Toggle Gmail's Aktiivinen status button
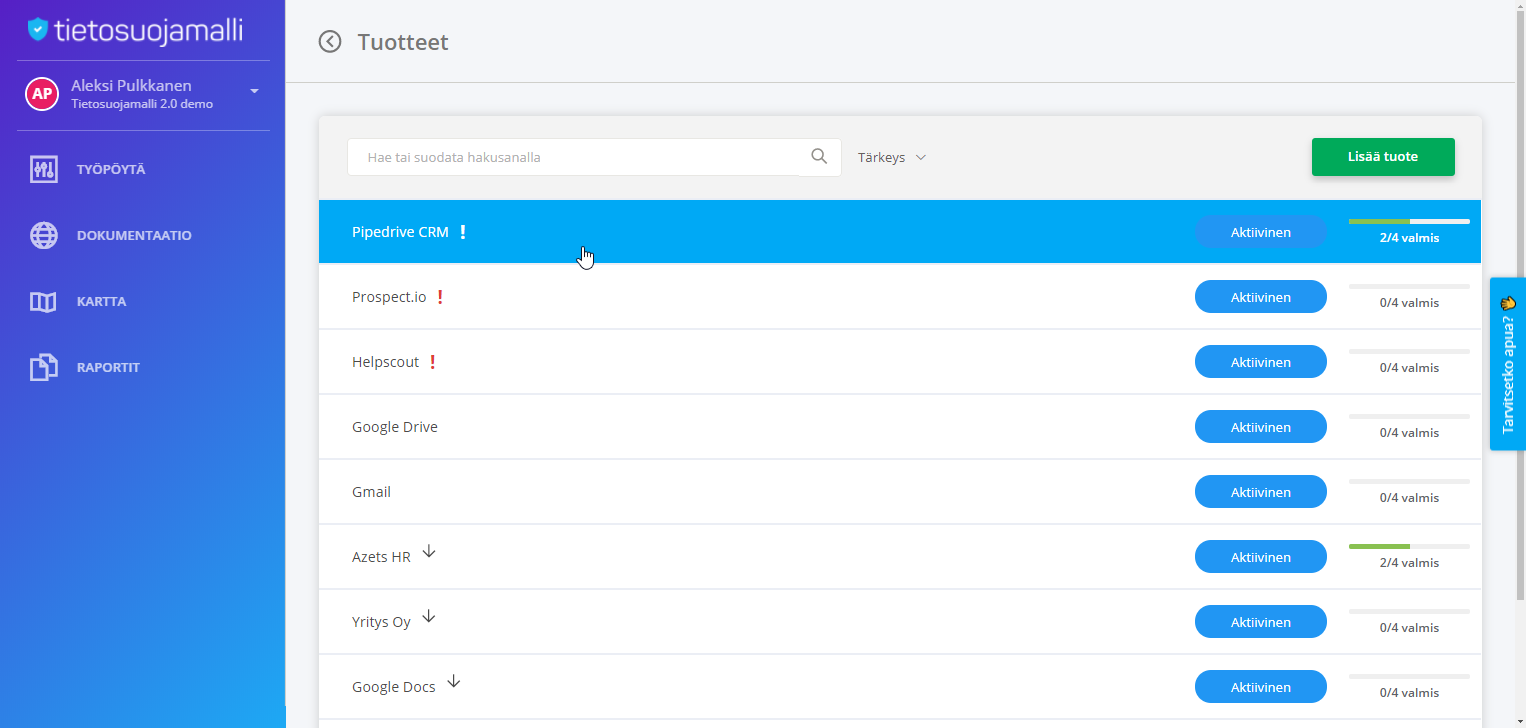The image size is (1526, 728). (x=1261, y=492)
